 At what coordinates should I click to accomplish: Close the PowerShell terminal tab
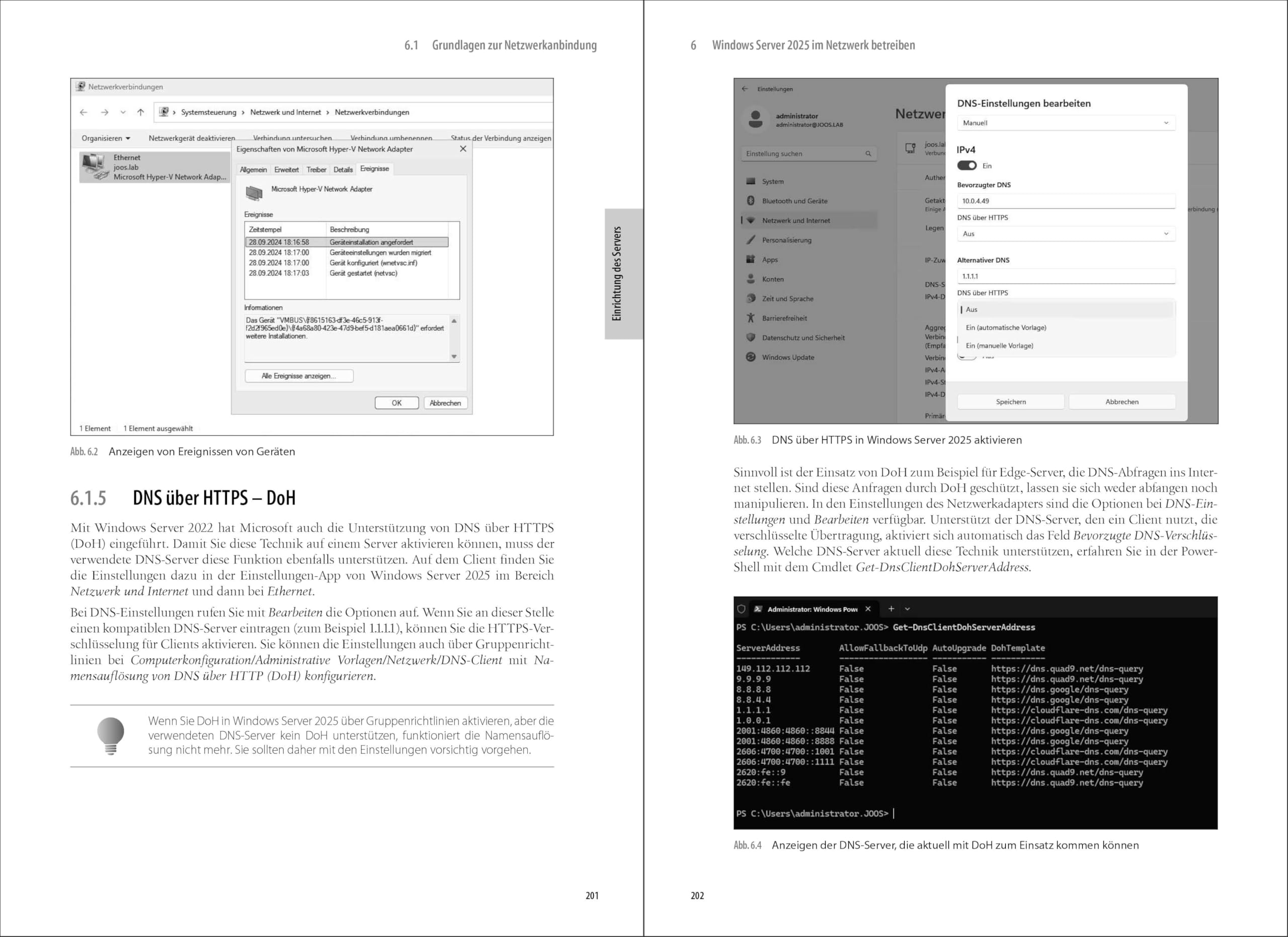(868, 609)
